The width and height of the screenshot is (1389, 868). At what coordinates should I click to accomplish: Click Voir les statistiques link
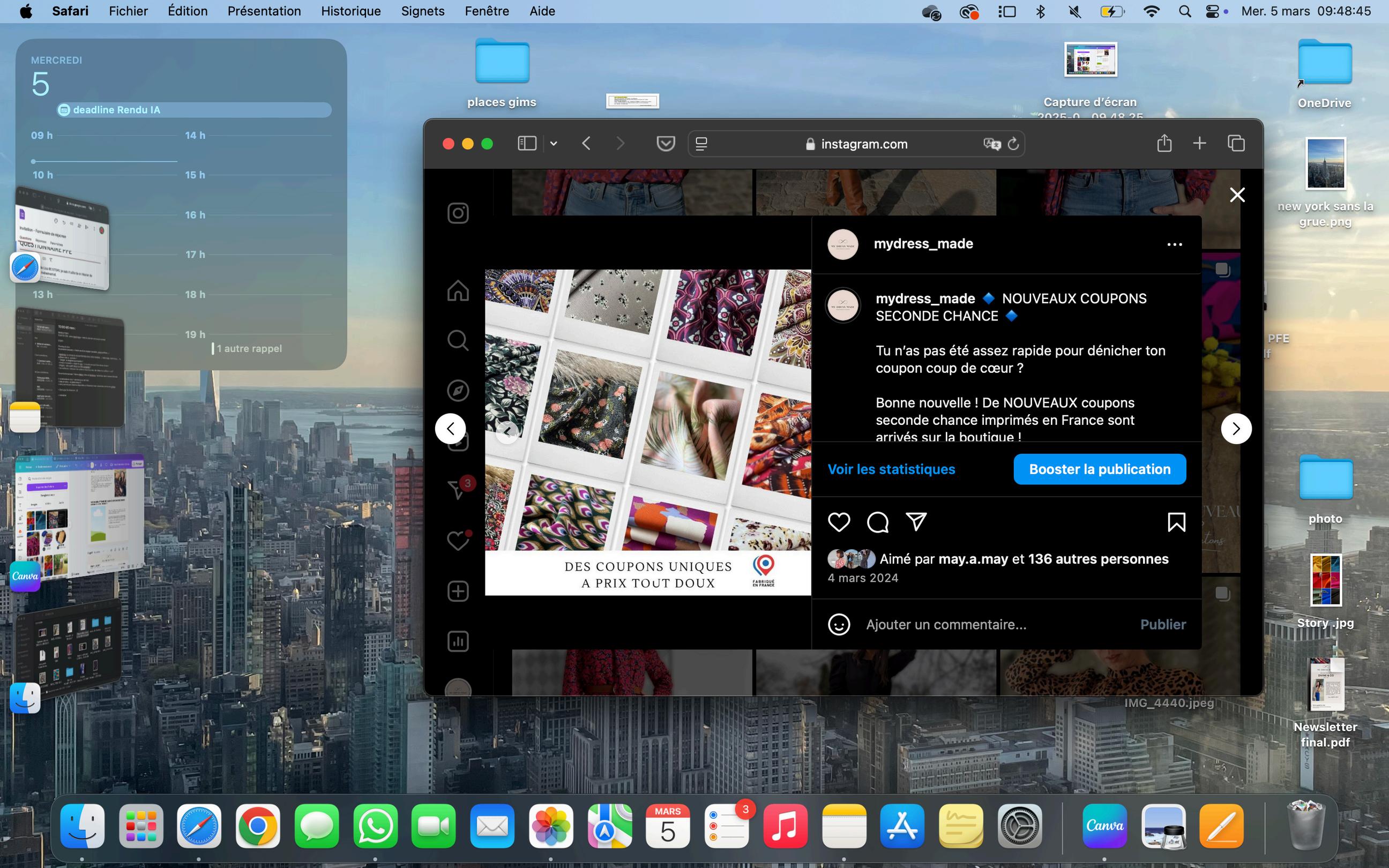pos(891,469)
